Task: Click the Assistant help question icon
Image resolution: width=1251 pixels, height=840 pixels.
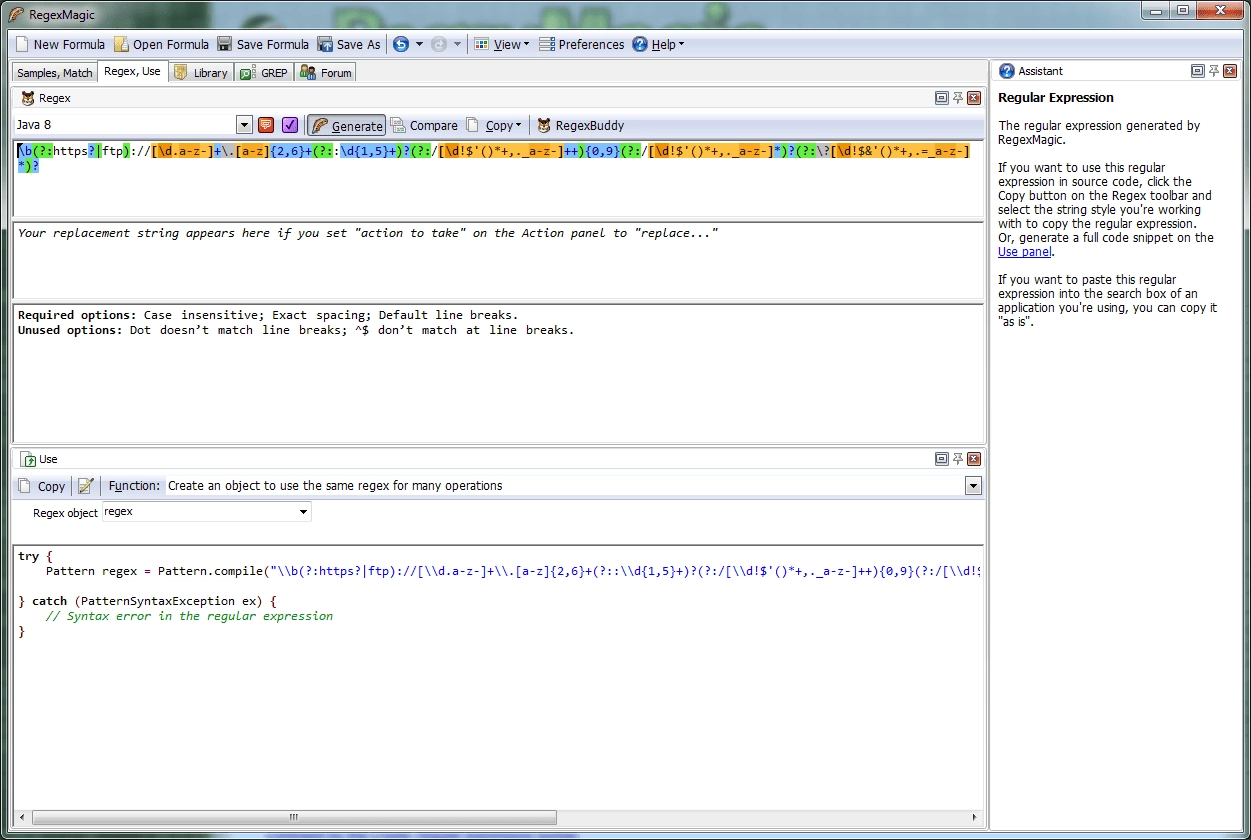Action: (1007, 71)
